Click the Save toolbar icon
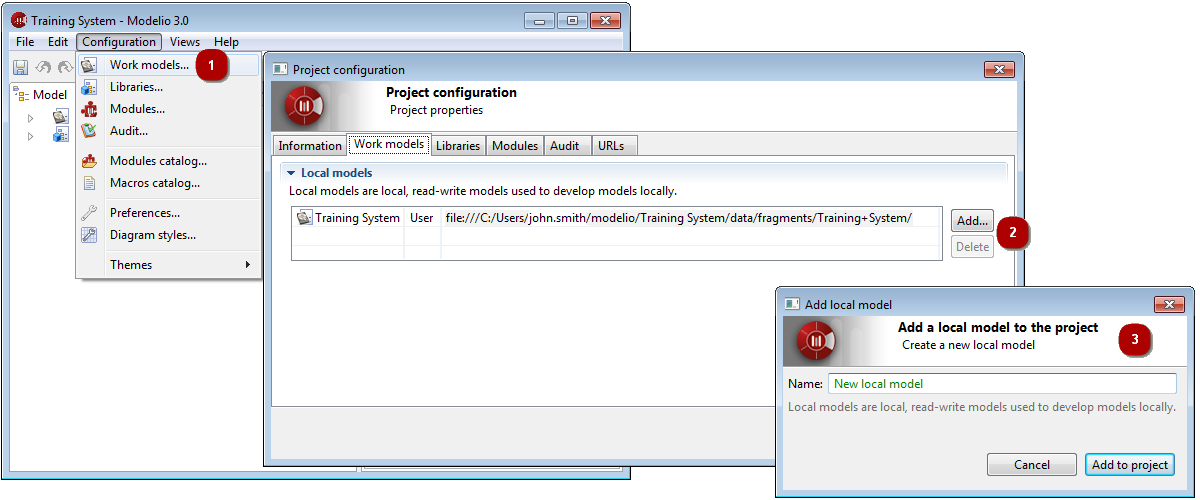The image size is (1200, 500). (x=20, y=67)
